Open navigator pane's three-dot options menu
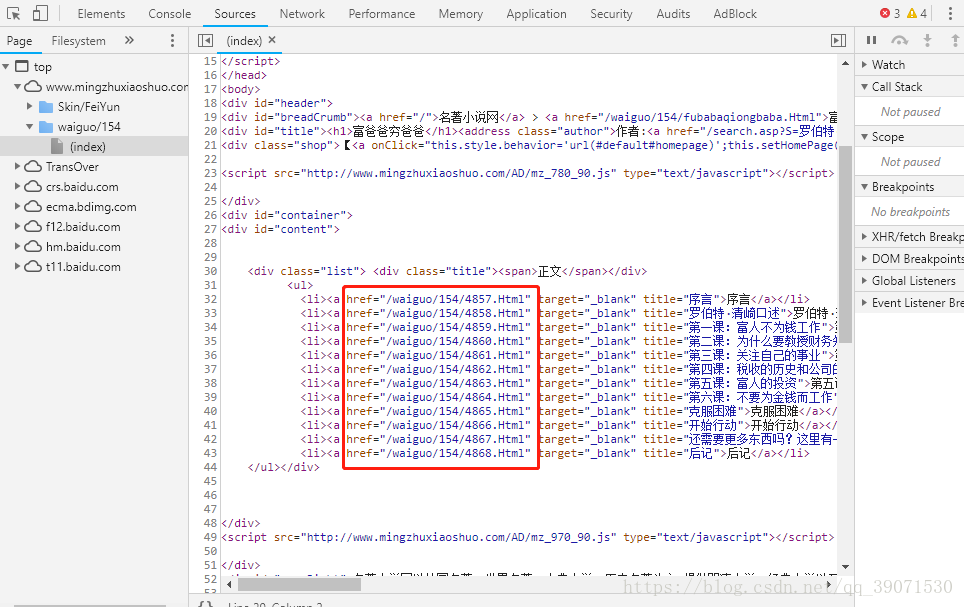 coord(172,41)
